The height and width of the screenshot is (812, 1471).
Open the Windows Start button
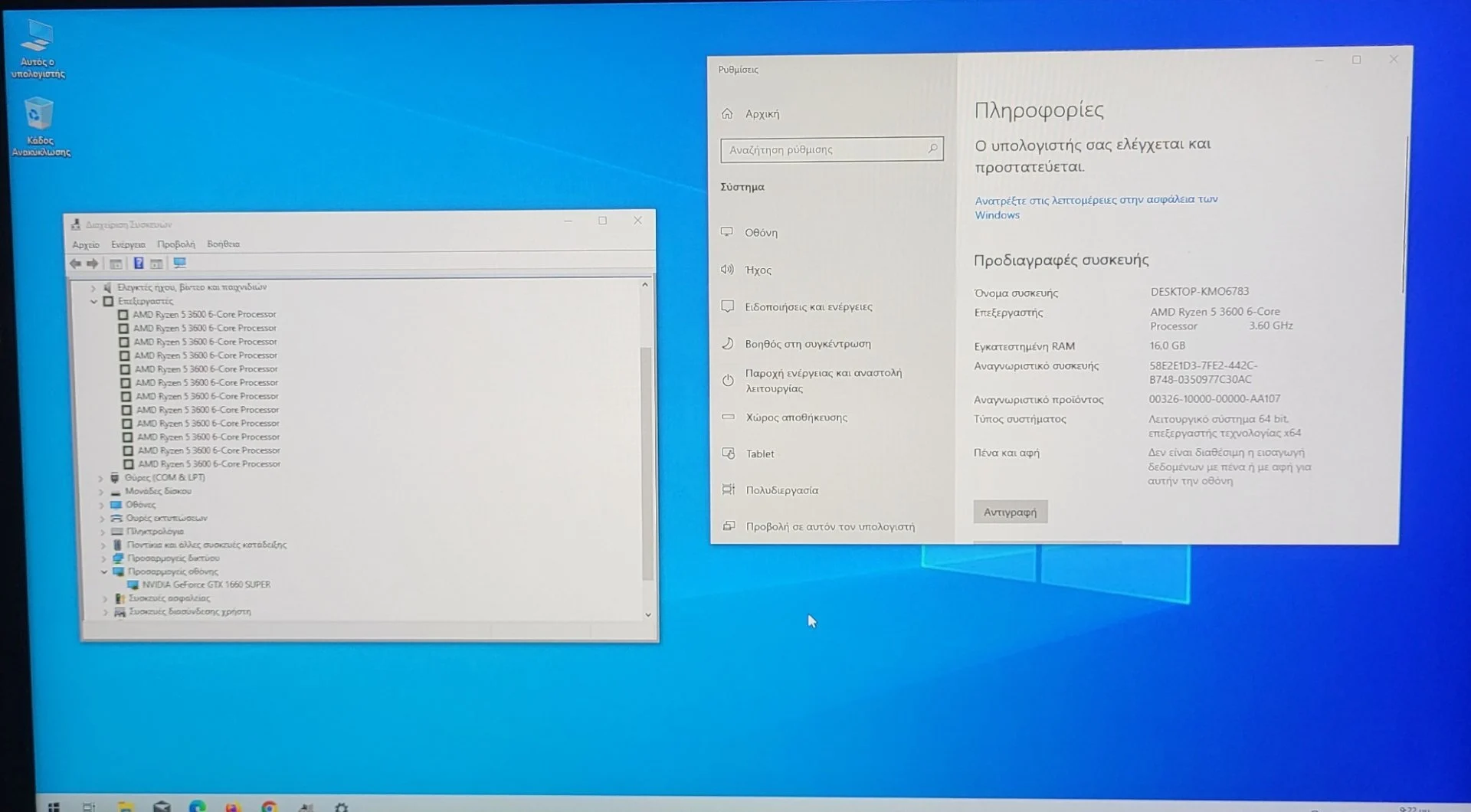(54, 806)
